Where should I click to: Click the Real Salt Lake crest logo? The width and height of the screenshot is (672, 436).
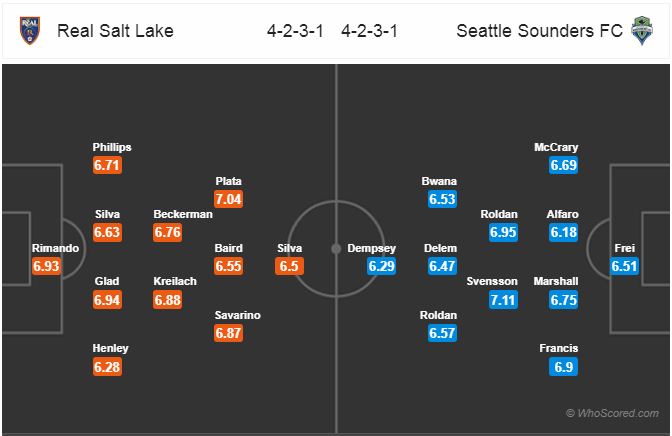[30, 30]
